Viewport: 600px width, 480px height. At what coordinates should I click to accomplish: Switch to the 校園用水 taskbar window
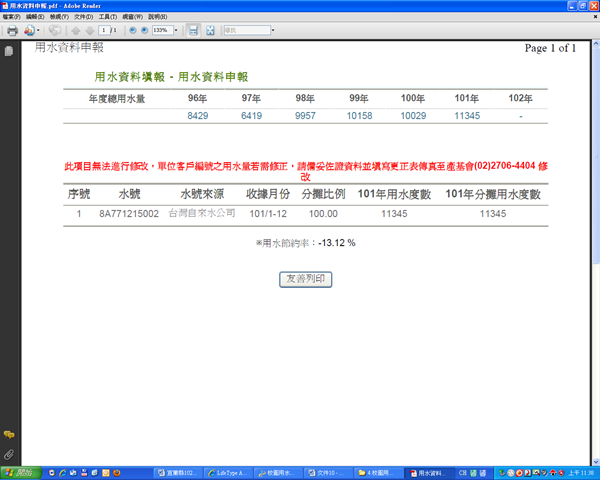click(x=277, y=473)
